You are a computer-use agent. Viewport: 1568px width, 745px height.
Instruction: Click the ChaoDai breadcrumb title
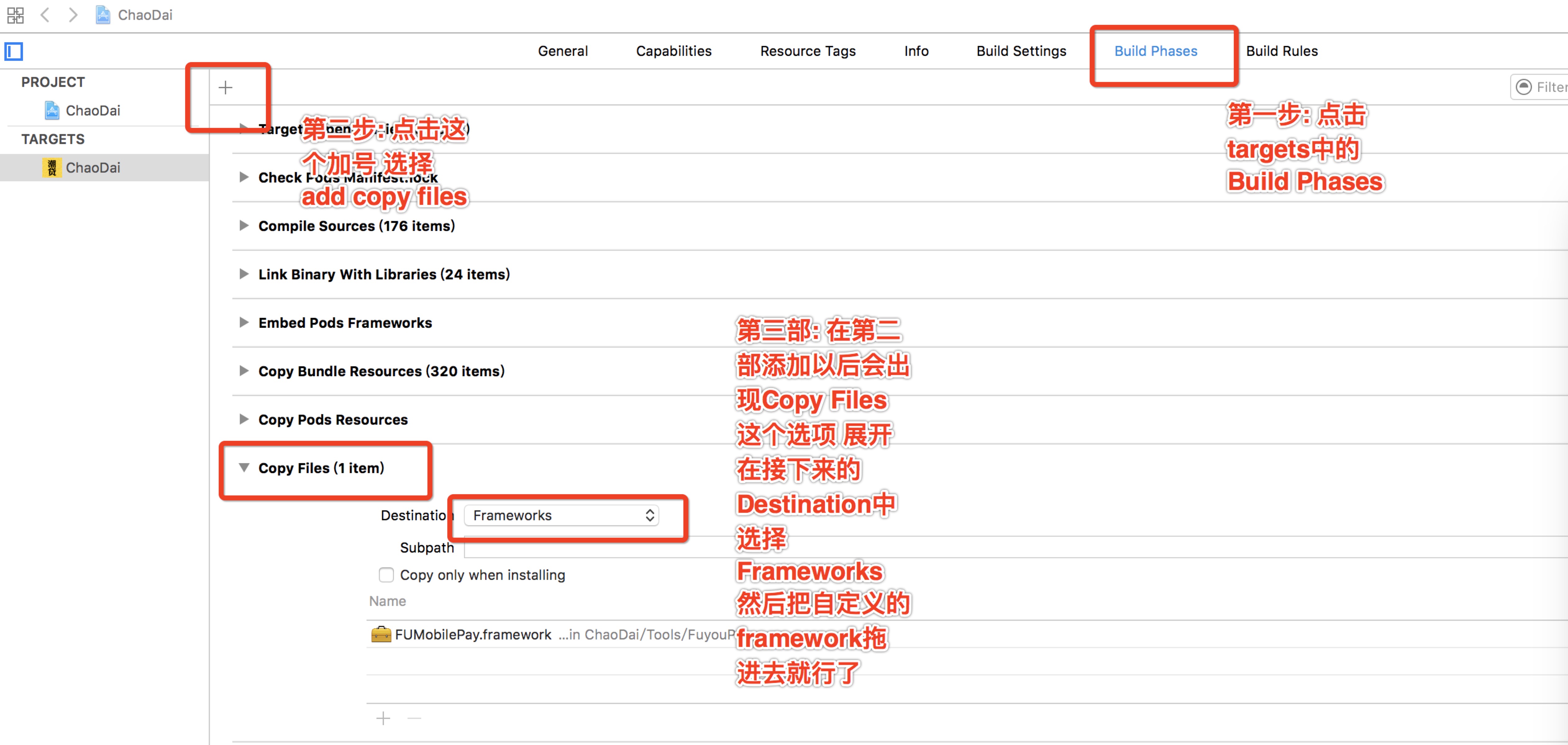pos(145,15)
